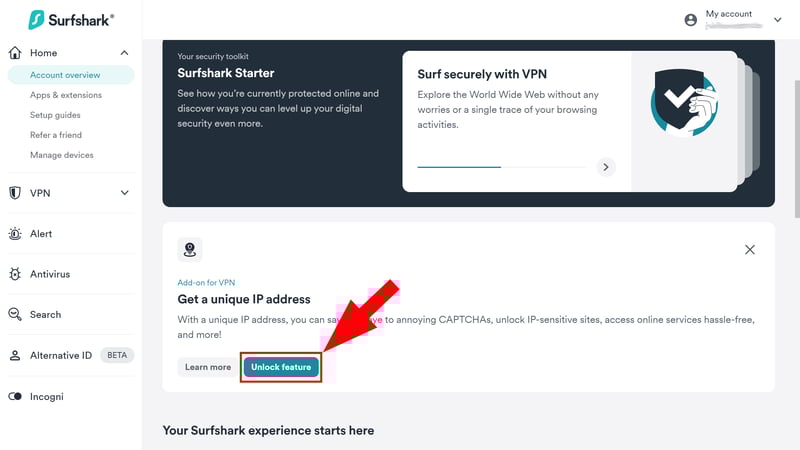Open the Alert siren icon
The width and height of the screenshot is (800, 450).
coord(15,234)
